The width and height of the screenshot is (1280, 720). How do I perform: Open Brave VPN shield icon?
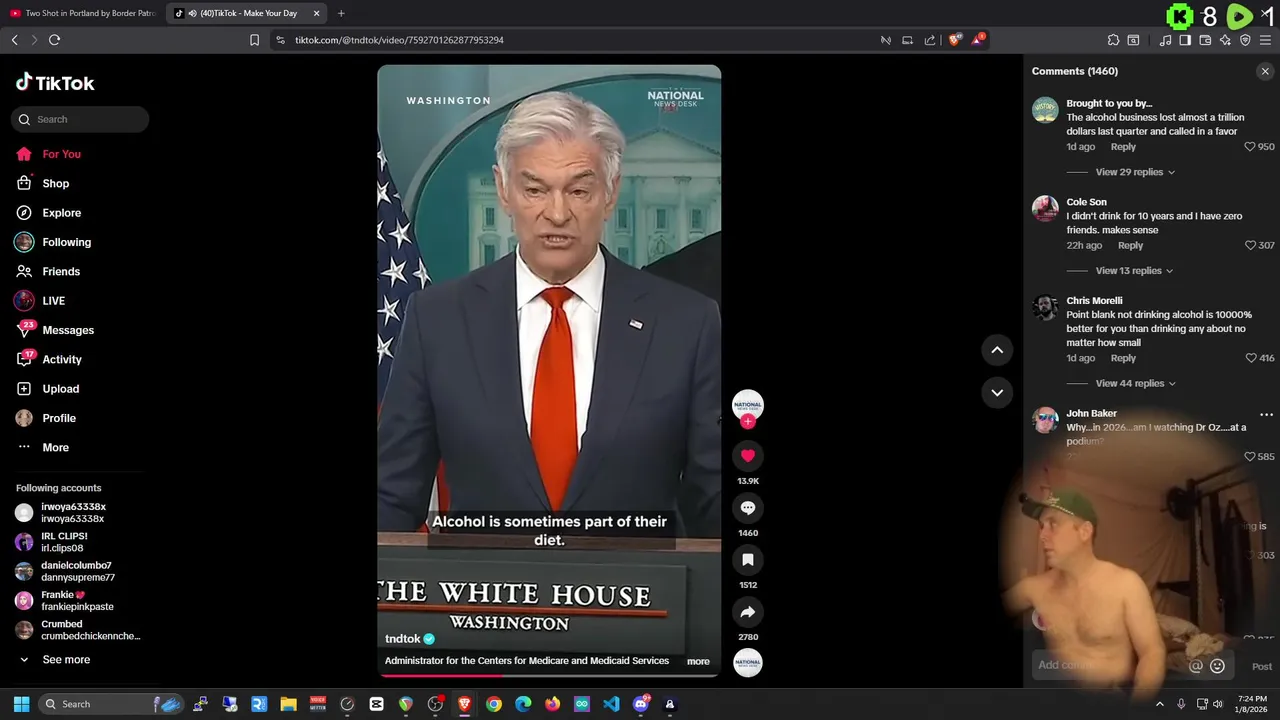tap(1245, 40)
